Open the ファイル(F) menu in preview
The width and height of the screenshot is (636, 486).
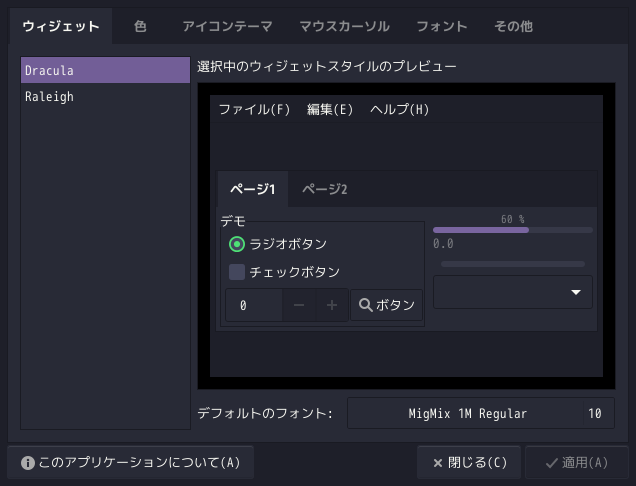[x=254, y=109]
